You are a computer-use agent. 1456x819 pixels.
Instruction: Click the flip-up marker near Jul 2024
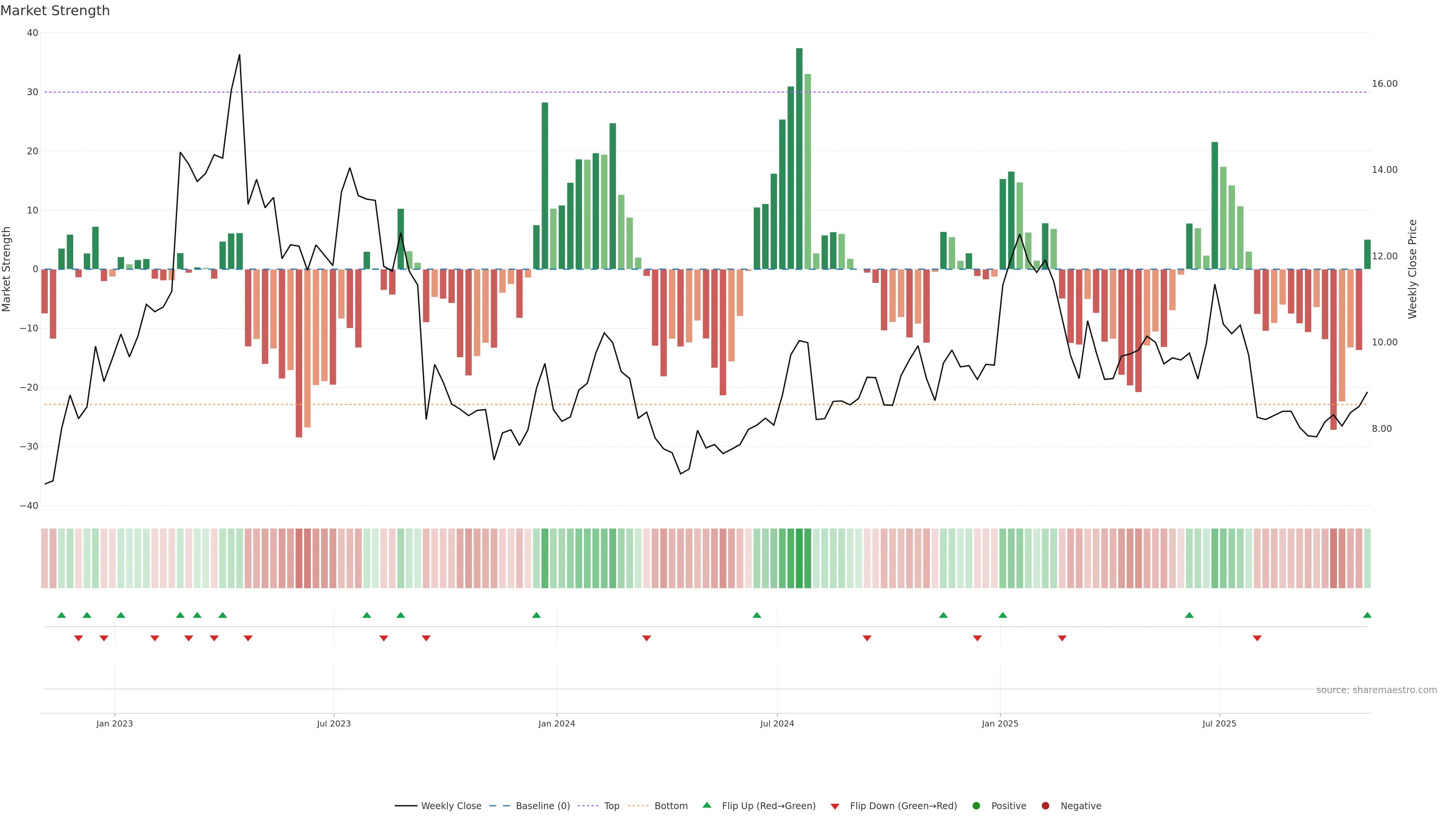tap(757, 615)
